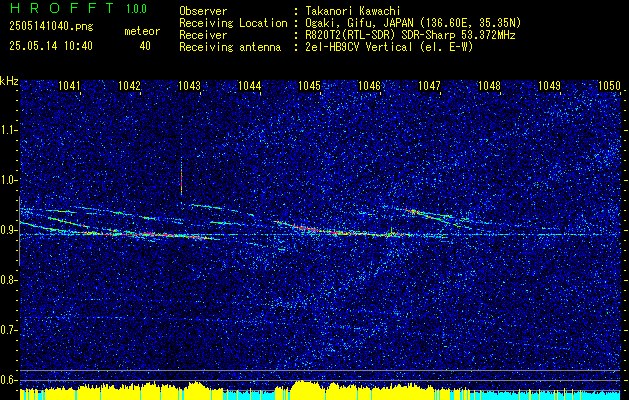Click the meteor count label

(142, 31)
